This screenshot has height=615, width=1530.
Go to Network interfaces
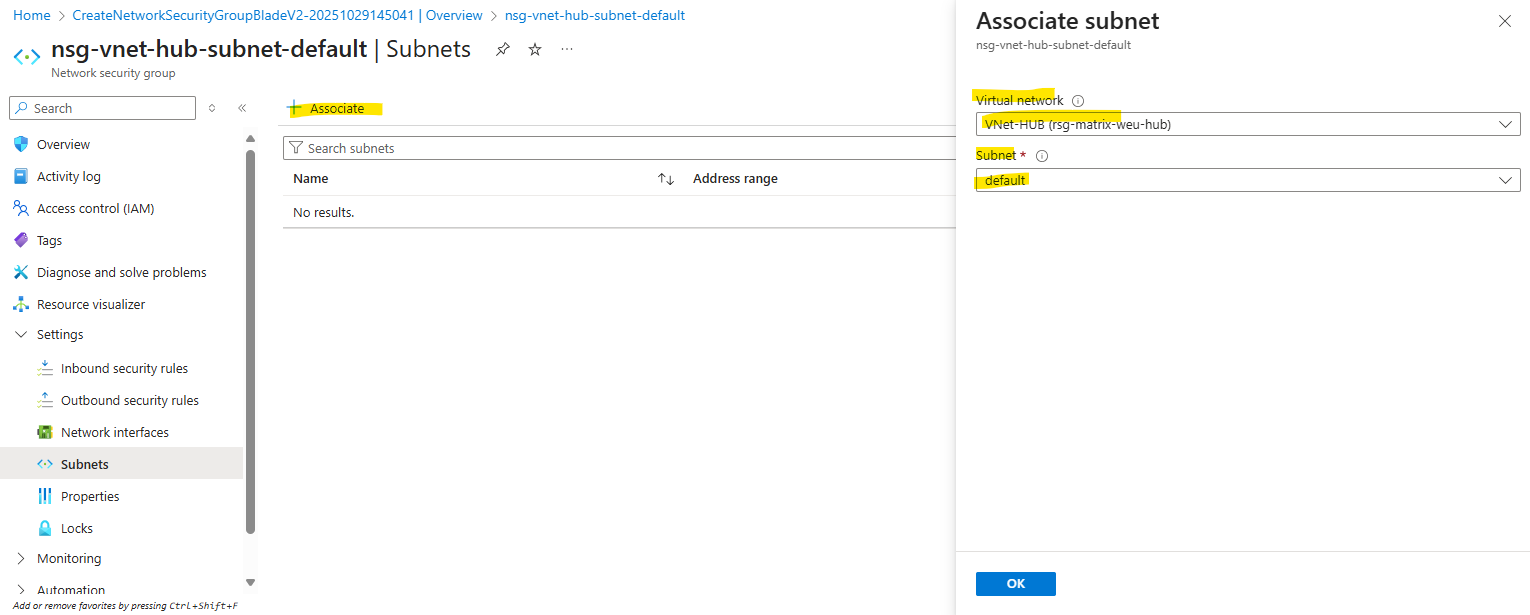click(114, 432)
